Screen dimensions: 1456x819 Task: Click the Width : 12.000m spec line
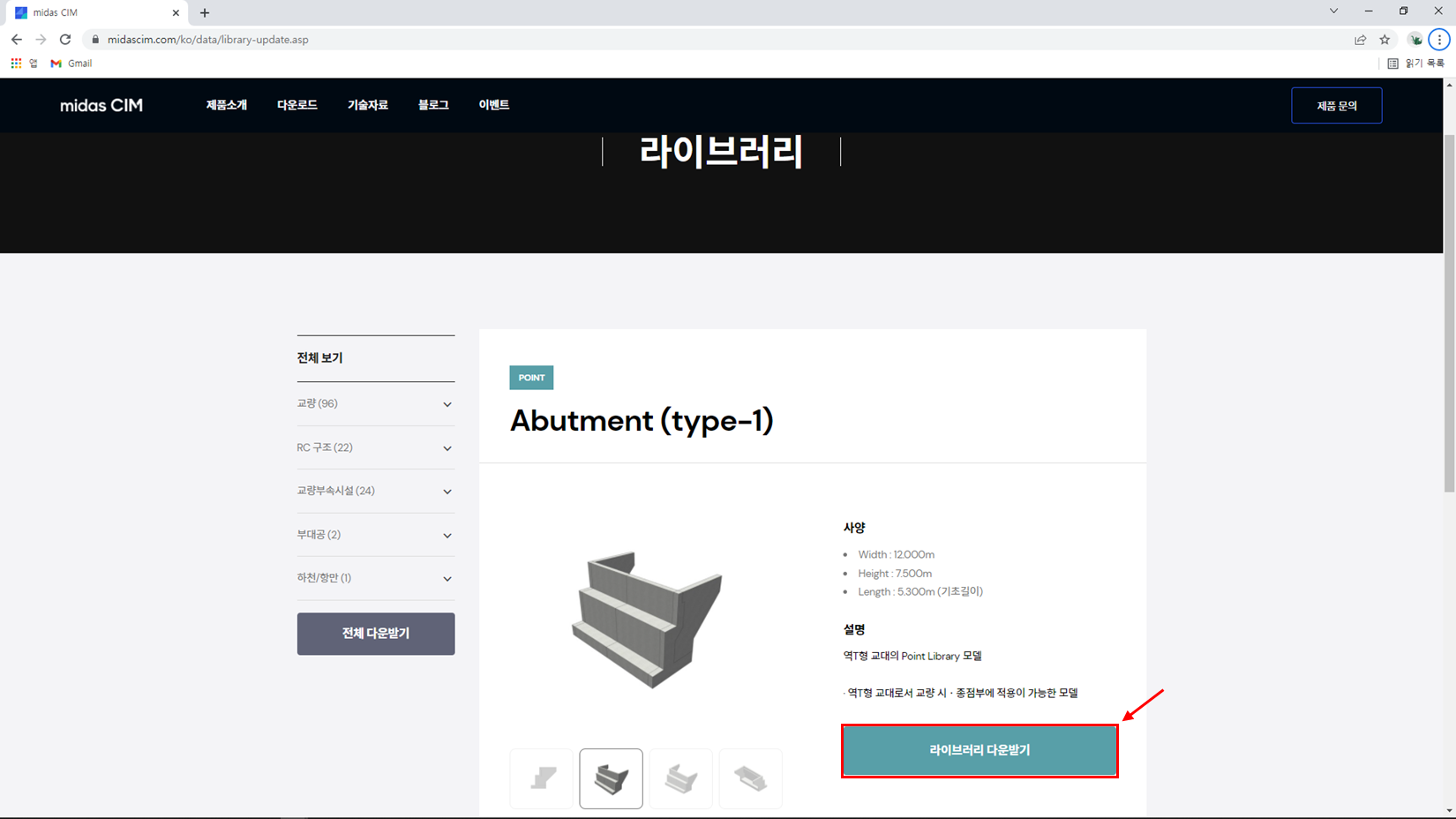896,555
